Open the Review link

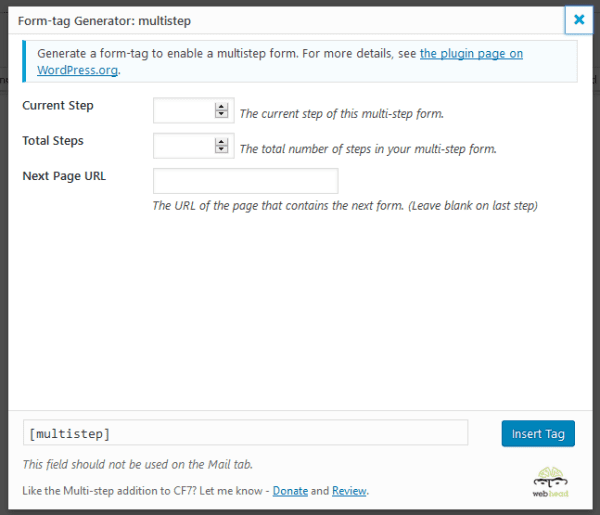tap(349, 491)
